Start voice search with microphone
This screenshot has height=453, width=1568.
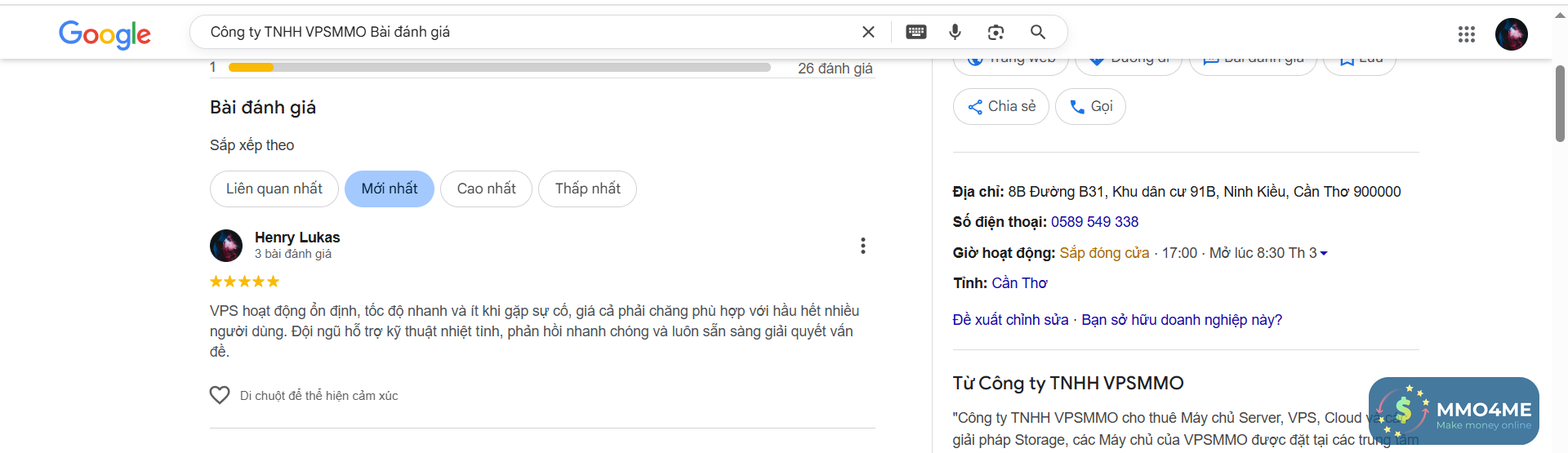(955, 32)
